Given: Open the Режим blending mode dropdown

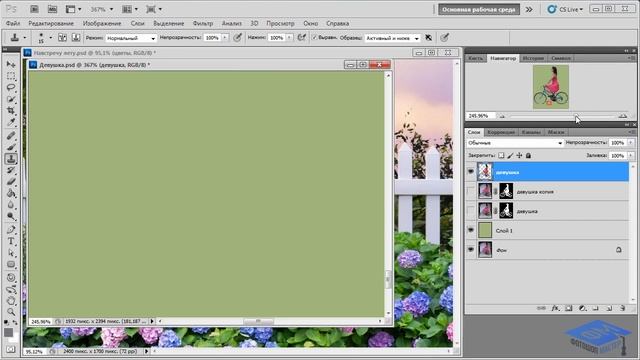Looking at the screenshot, I should [131, 38].
